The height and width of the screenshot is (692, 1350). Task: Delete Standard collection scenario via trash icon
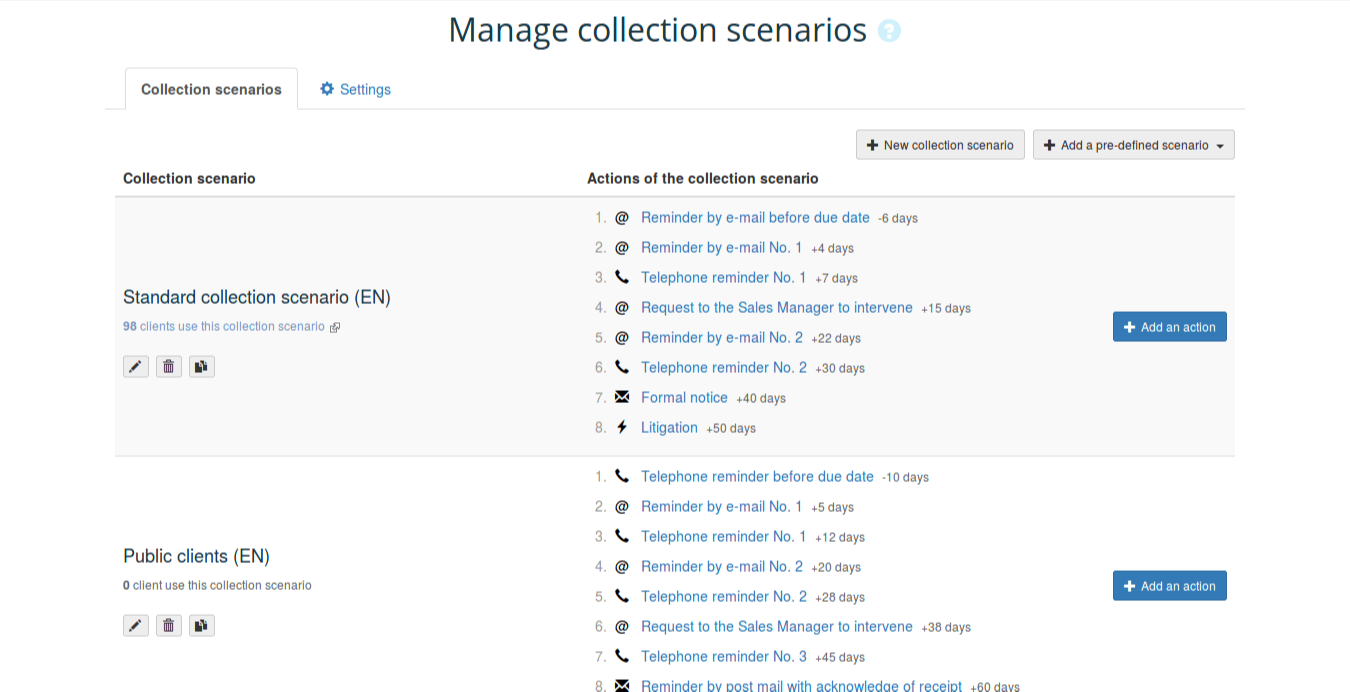(x=169, y=367)
